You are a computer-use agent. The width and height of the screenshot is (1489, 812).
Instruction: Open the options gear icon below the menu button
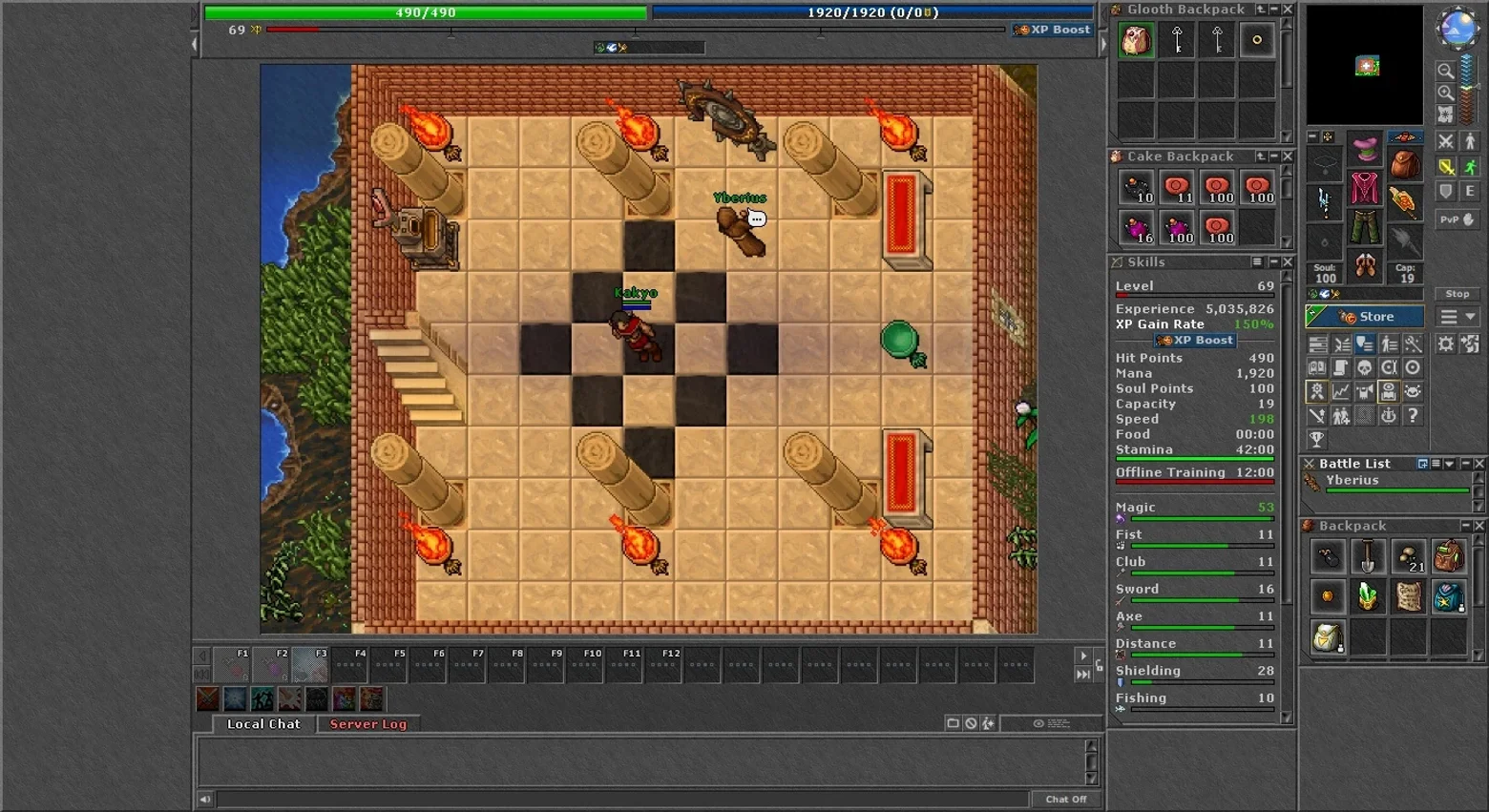point(1446,344)
